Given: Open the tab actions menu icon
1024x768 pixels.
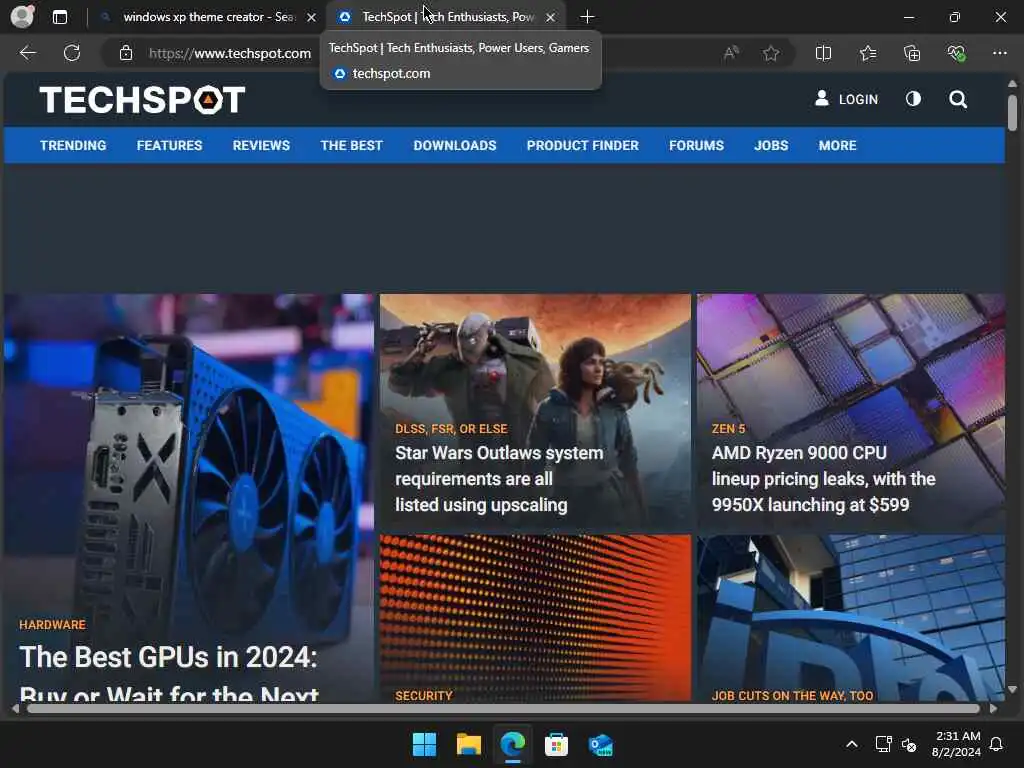Looking at the screenshot, I should click(x=60, y=17).
